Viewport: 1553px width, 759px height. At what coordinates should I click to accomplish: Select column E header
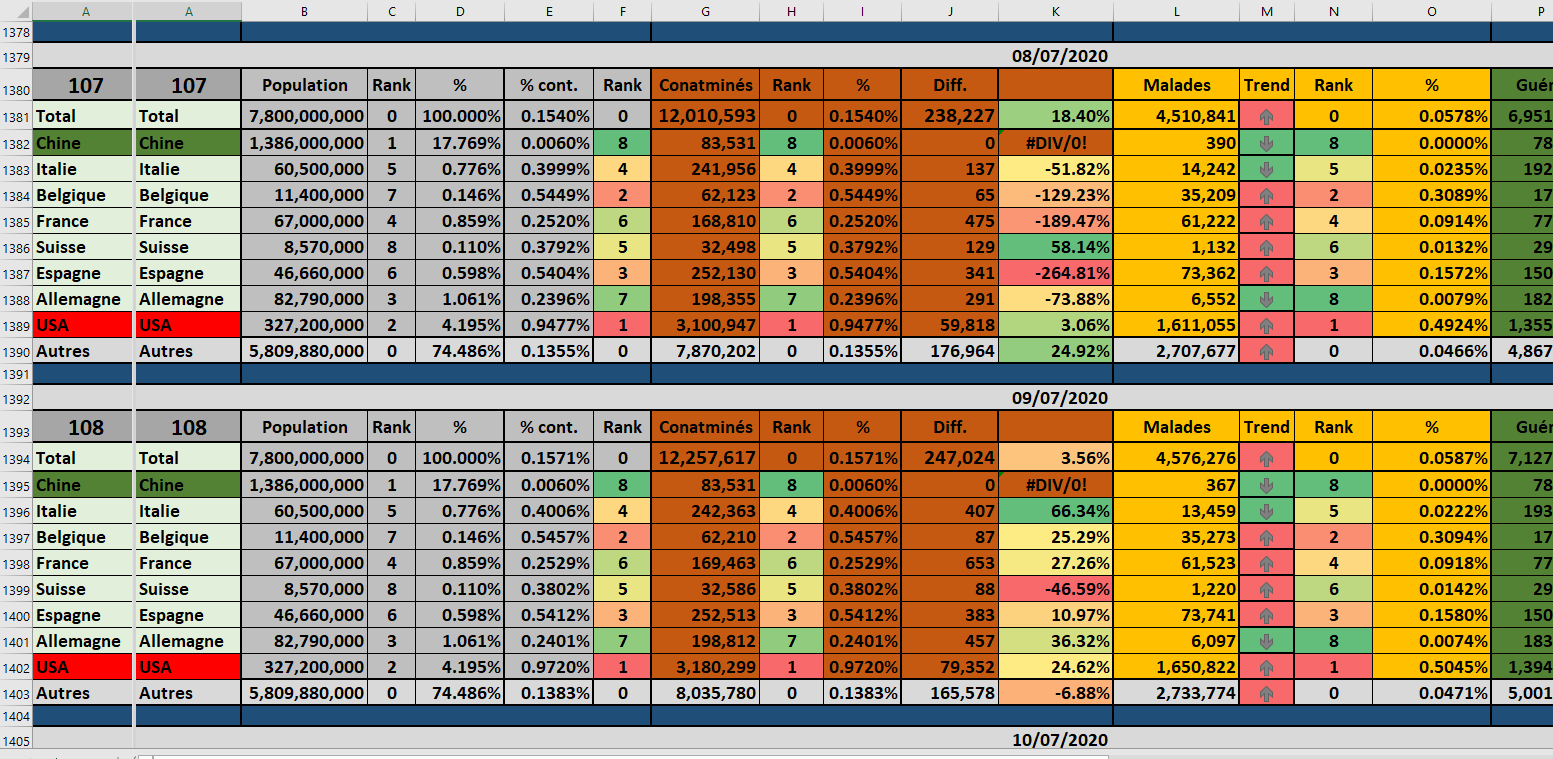tap(549, 11)
